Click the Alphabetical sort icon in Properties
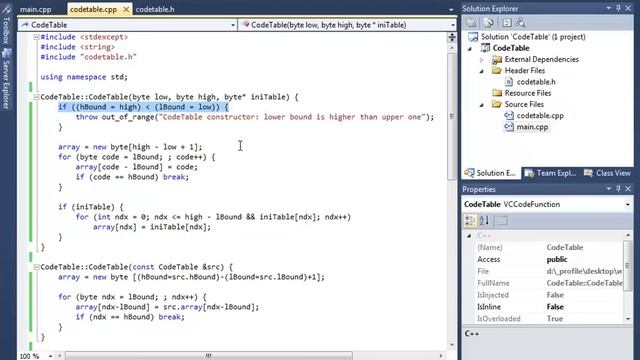Image resolution: width=640 pixels, height=360 pixels. tap(484, 221)
